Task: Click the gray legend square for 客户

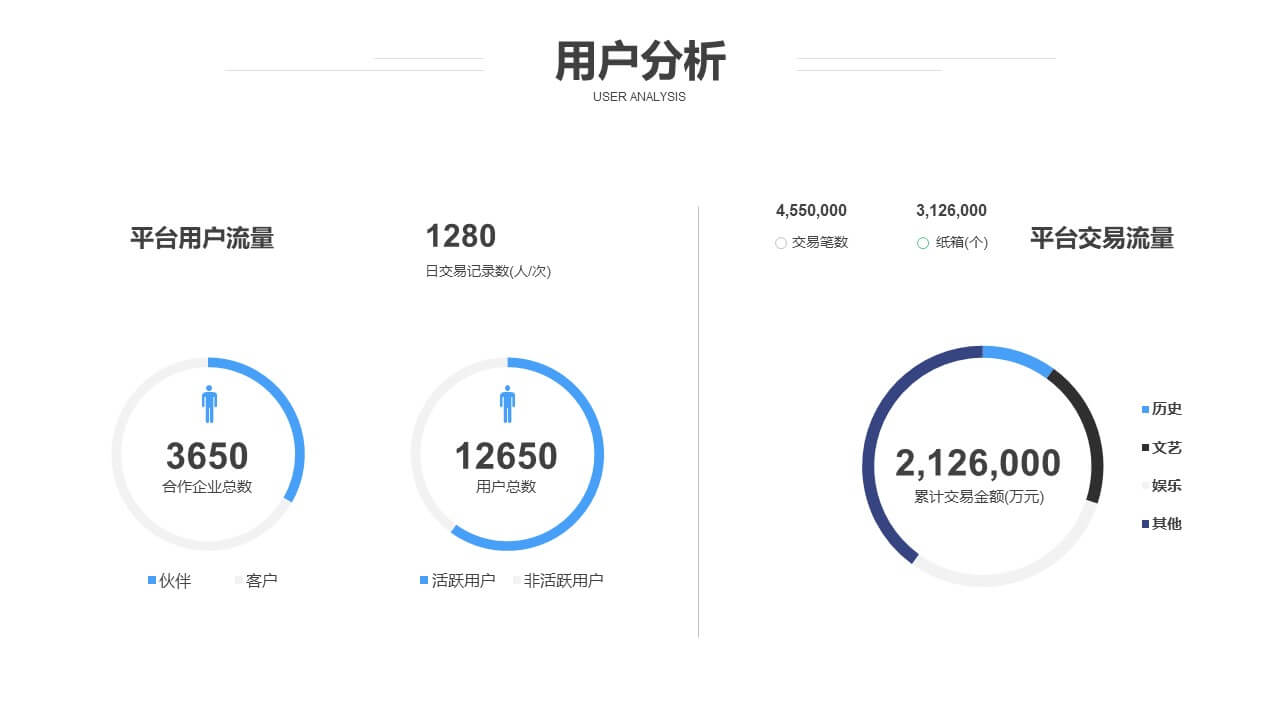Action: coord(239,580)
